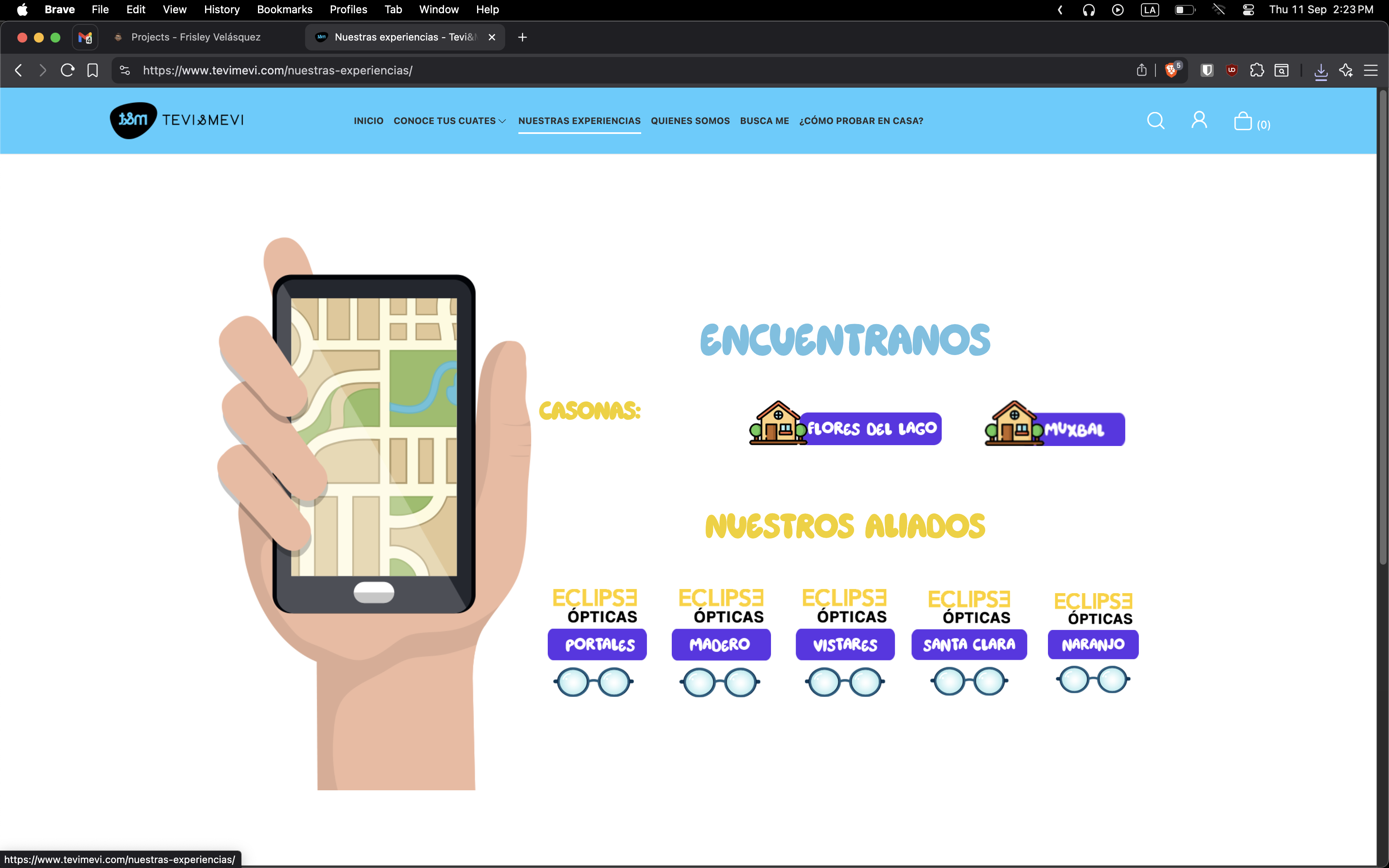Switch to the Projects - Frisley Velásquez tab
The height and width of the screenshot is (868, 1389).
[195, 37]
